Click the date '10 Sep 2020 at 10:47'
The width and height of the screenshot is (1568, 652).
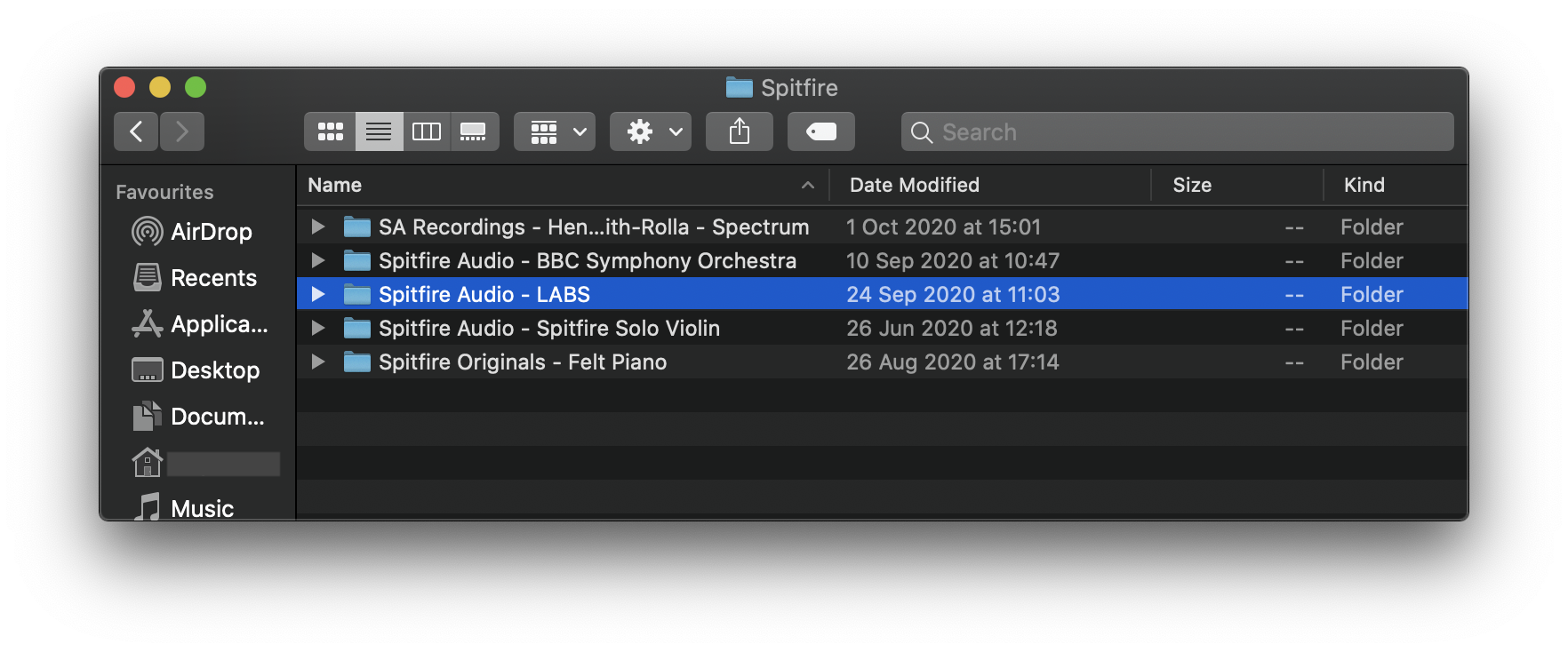pyautogui.click(x=953, y=261)
